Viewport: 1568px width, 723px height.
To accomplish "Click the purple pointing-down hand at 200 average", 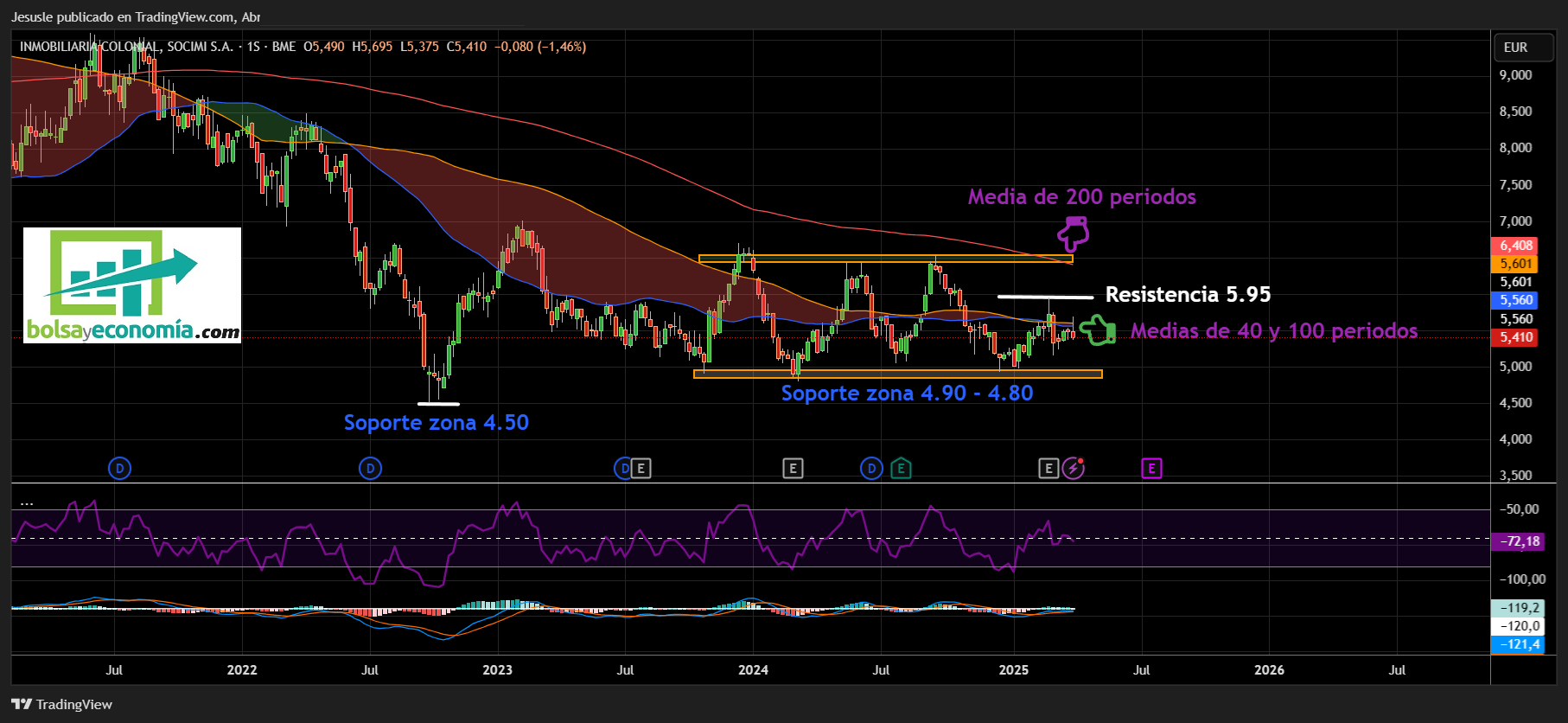I will (1074, 234).
